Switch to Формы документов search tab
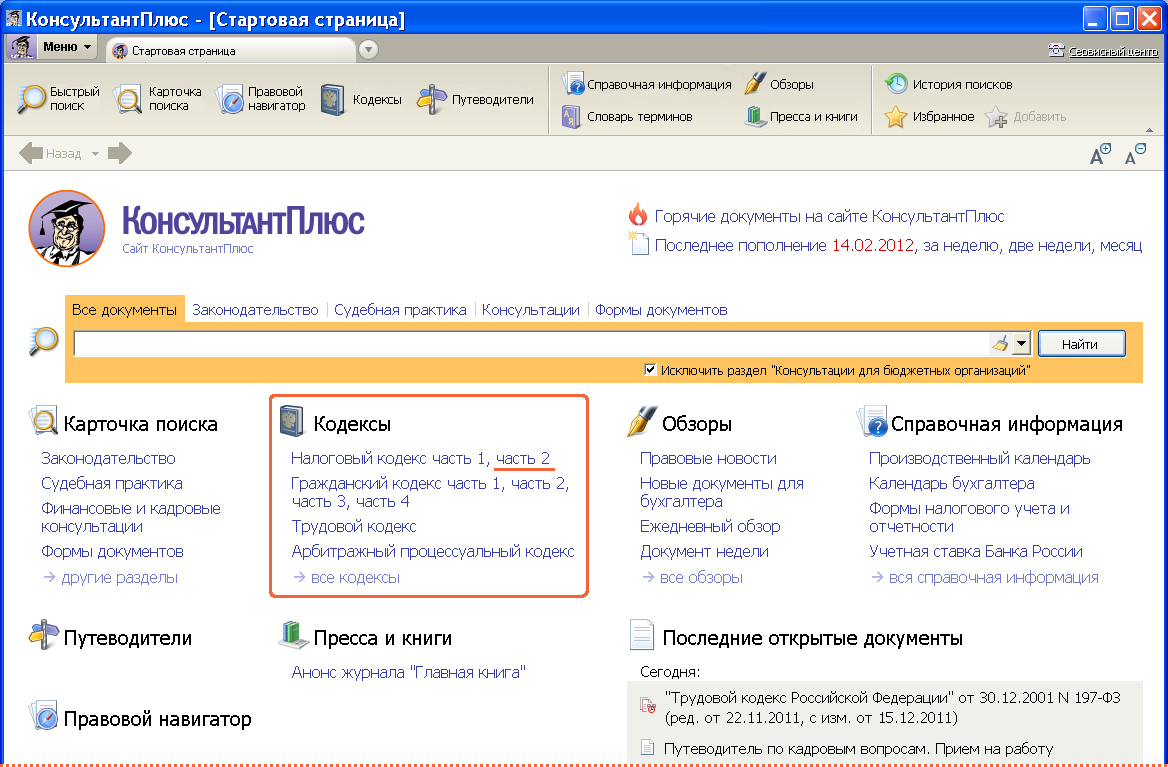Screen dimensions: 1168x767 click(661, 310)
